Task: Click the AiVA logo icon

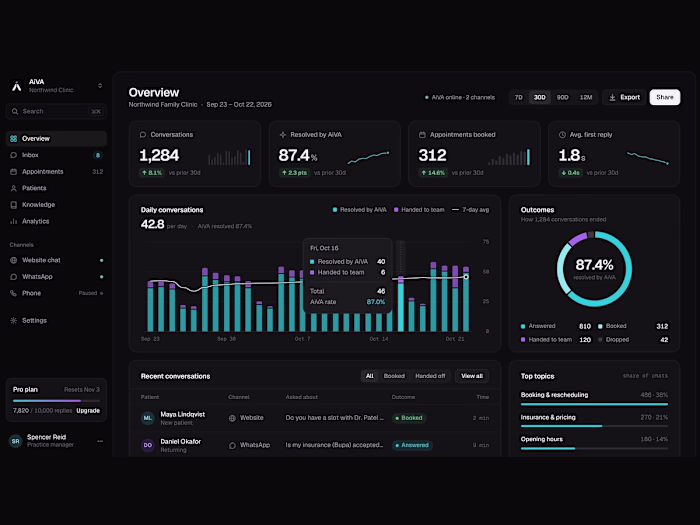Action: (x=17, y=86)
